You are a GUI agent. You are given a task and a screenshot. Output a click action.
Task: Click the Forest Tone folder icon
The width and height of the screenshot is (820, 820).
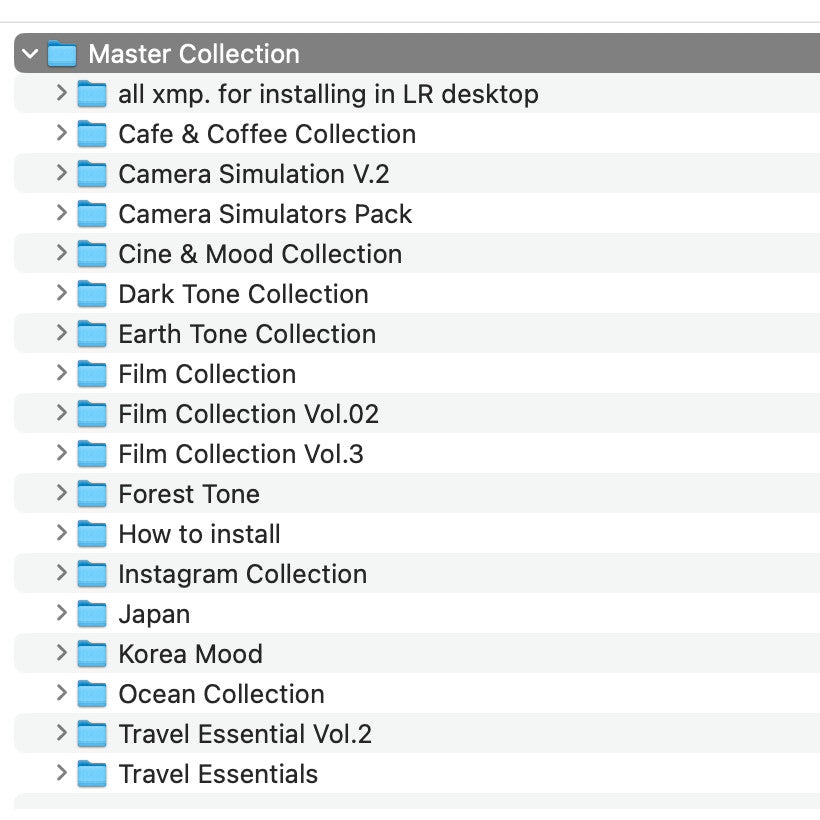92,494
